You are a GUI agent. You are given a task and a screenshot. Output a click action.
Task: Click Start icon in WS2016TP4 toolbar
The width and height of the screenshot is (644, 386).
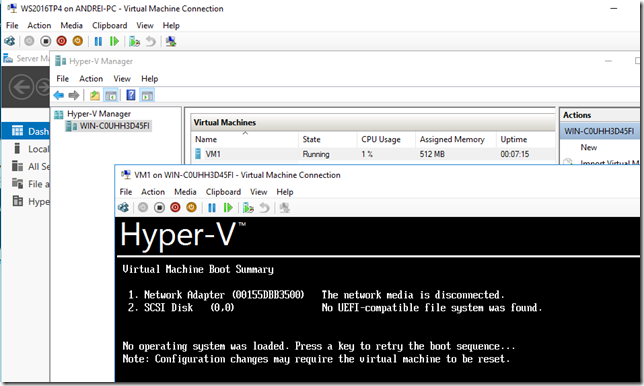coord(29,41)
